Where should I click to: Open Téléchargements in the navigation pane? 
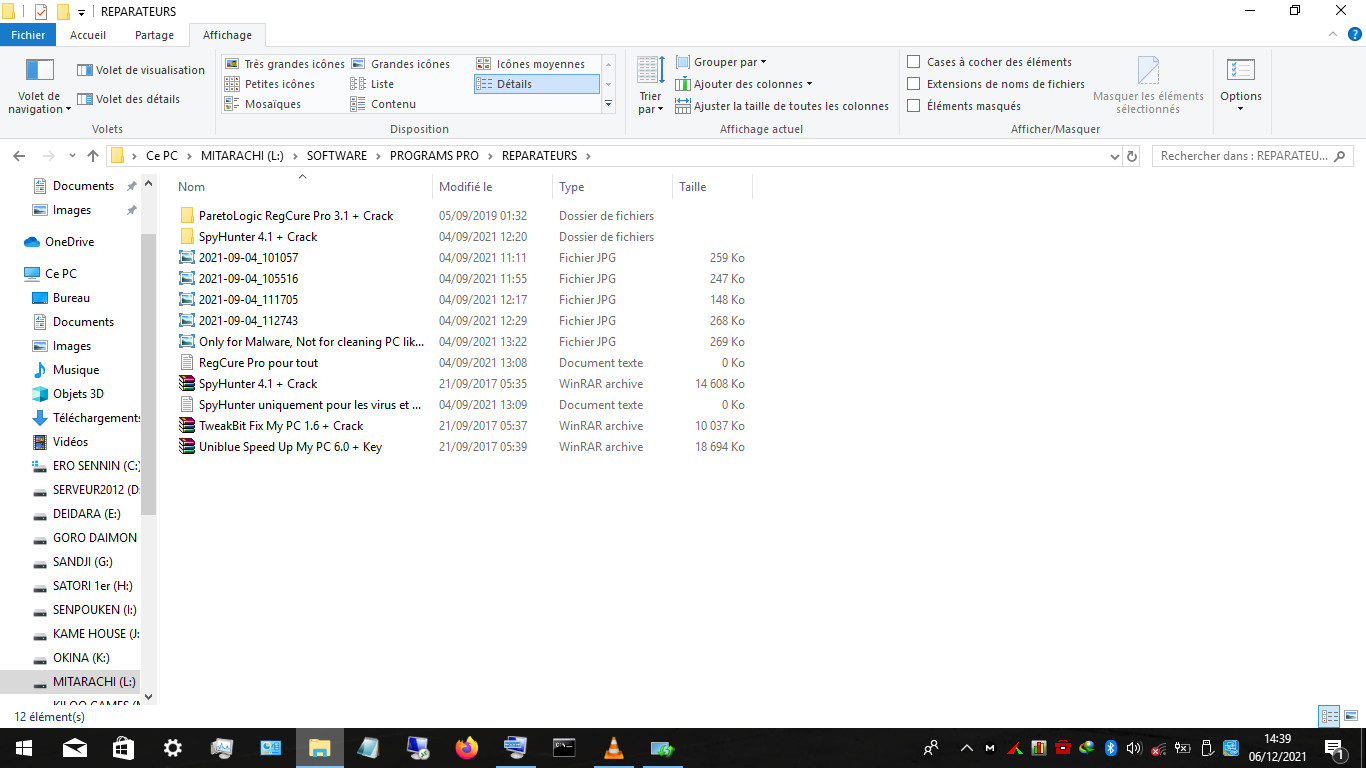click(96, 418)
